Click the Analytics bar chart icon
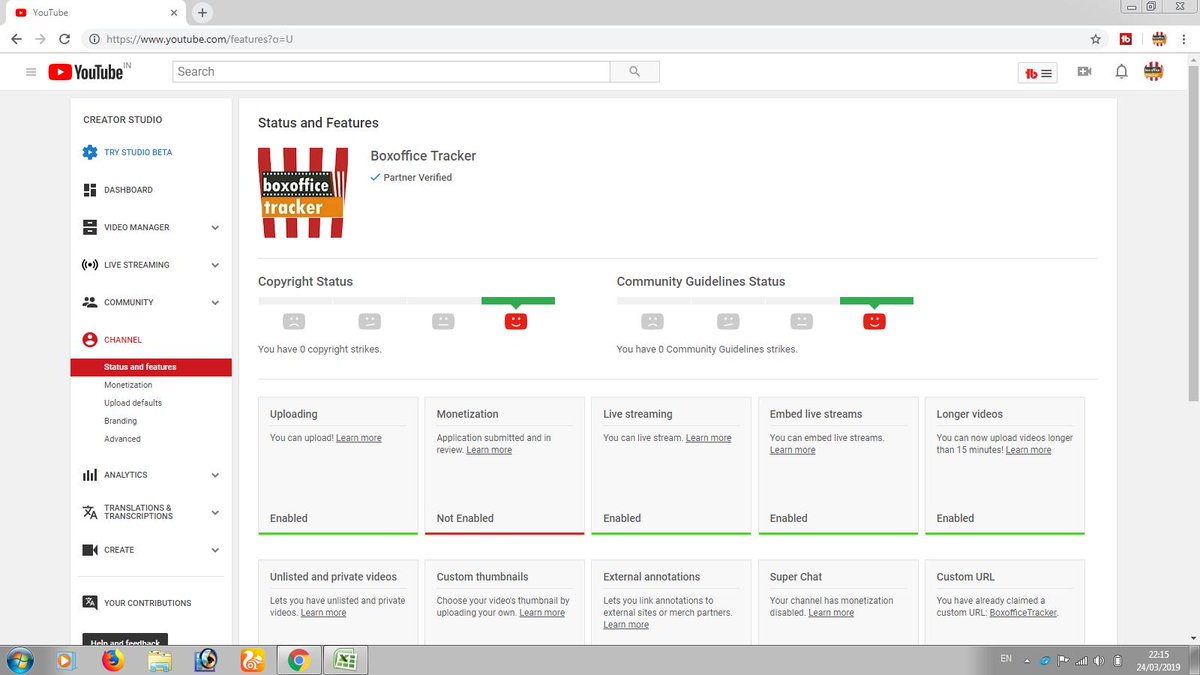 pyautogui.click(x=90, y=475)
